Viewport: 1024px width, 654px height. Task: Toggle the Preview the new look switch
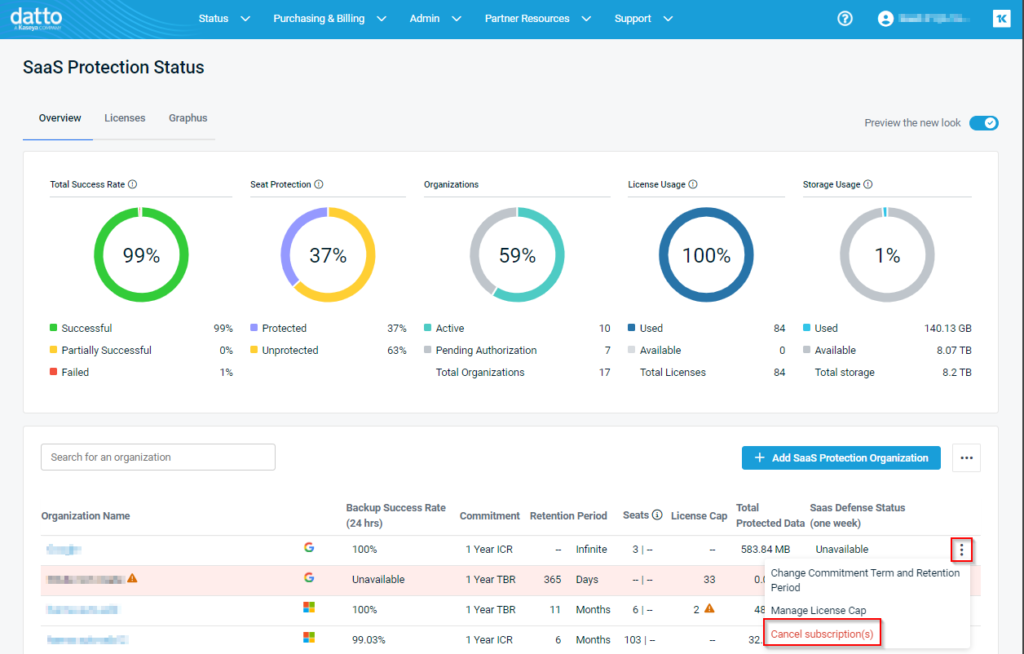(x=984, y=123)
